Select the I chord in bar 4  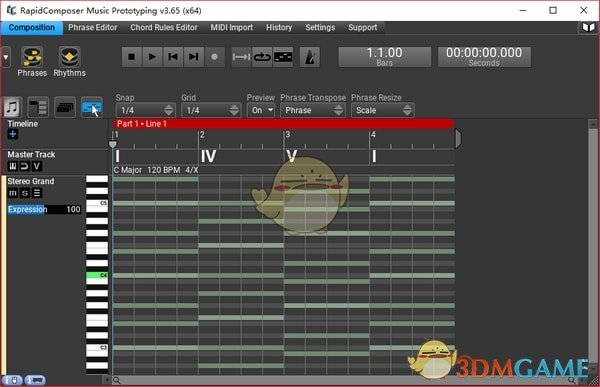tap(374, 156)
